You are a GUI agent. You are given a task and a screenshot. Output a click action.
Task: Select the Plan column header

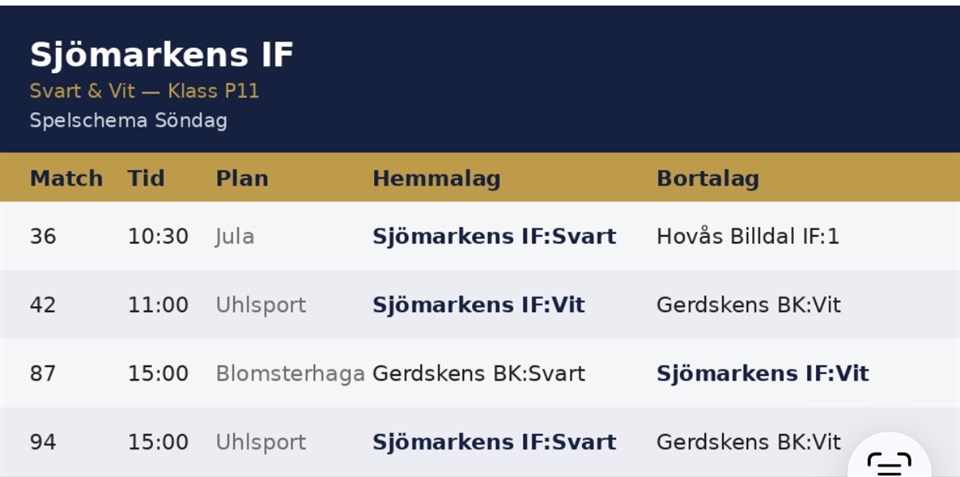[x=242, y=179]
